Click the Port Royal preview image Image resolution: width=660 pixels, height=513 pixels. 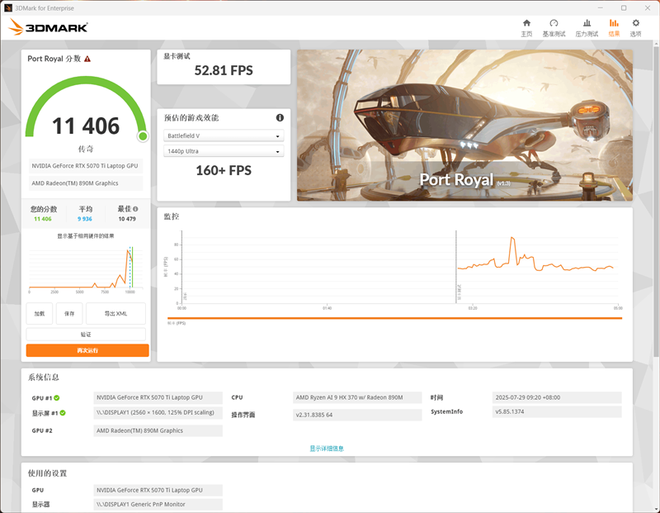(x=464, y=125)
